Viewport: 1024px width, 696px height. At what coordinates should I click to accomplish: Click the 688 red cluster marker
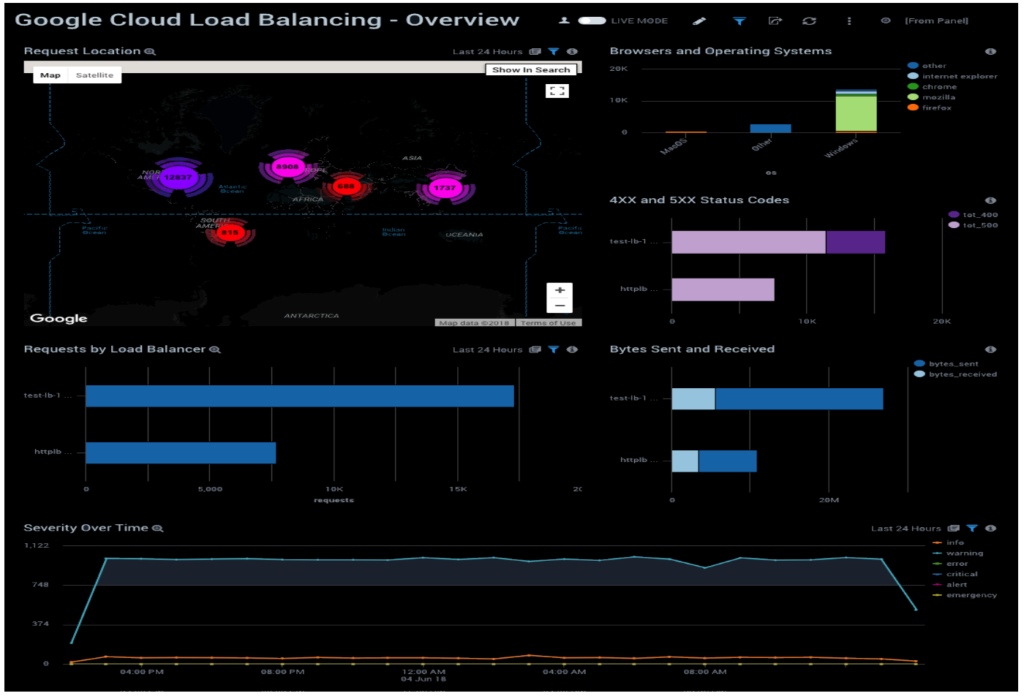pos(346,187)
